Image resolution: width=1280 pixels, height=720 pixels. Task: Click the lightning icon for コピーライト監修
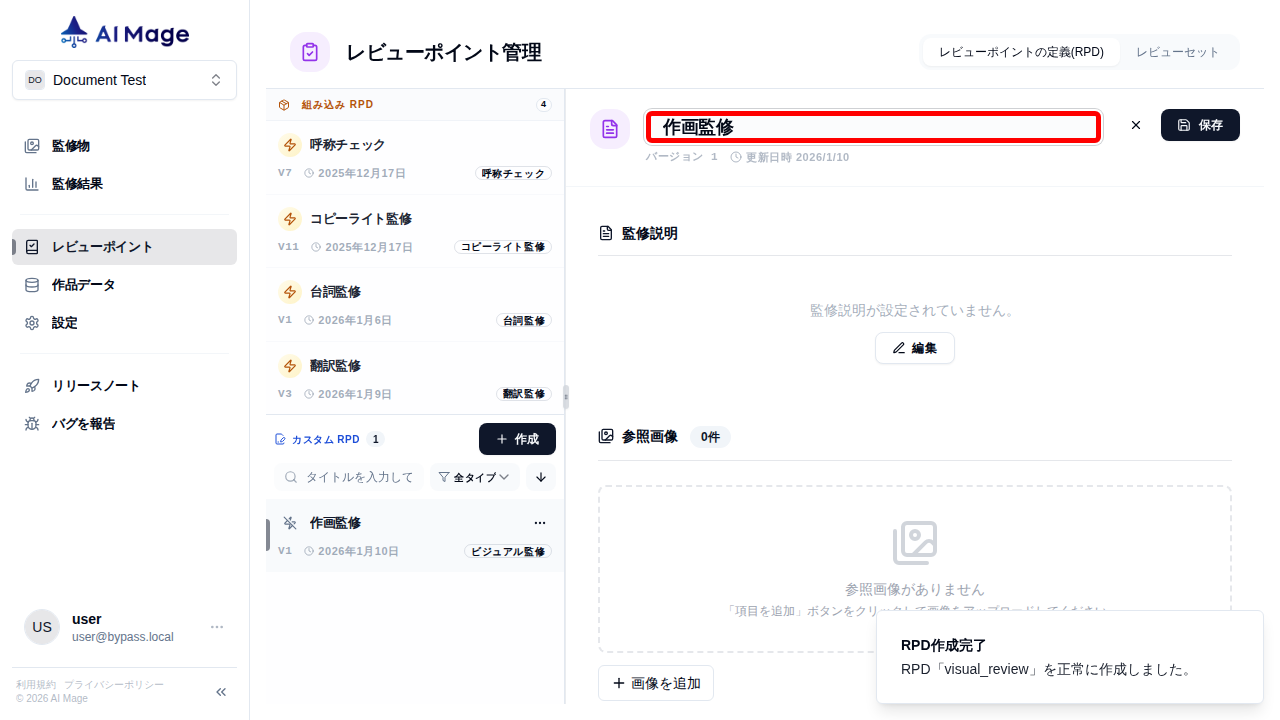[x=288, y=219]
